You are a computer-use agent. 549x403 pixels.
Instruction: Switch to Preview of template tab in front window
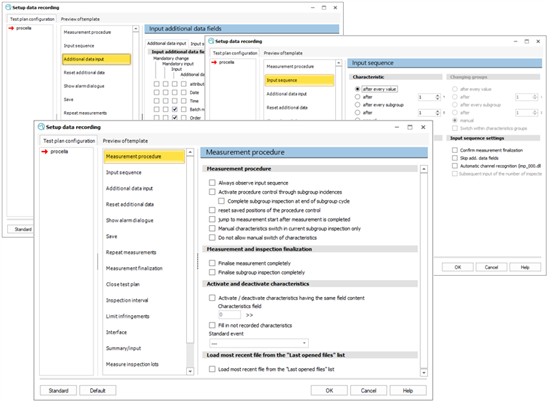(125, 141)
